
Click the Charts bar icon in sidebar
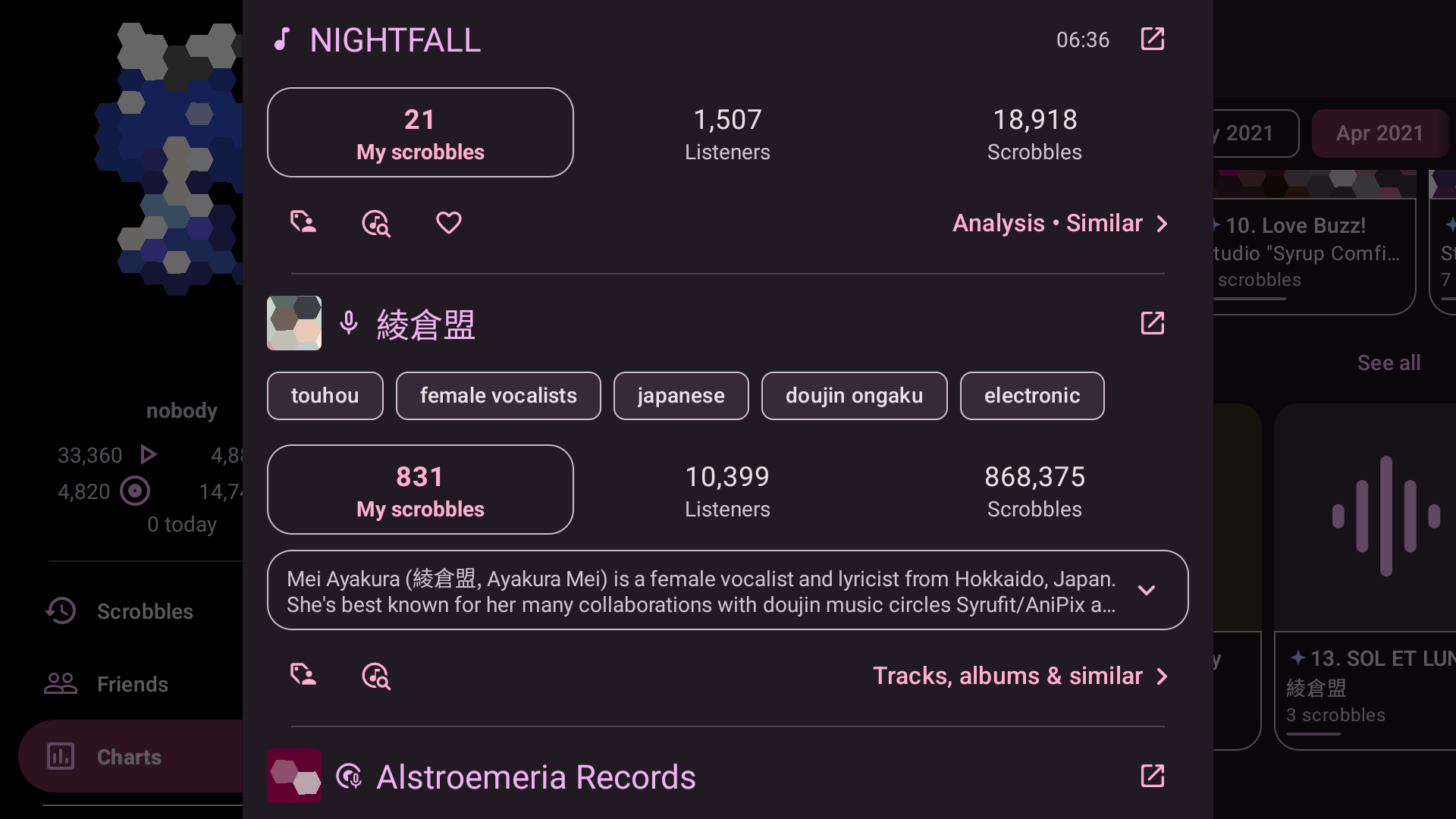tap(61, 757)
